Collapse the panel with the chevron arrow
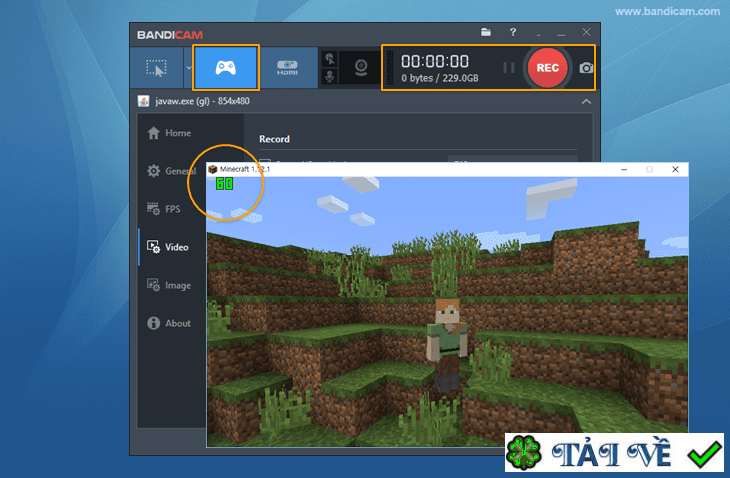 [x=586, y=101]
